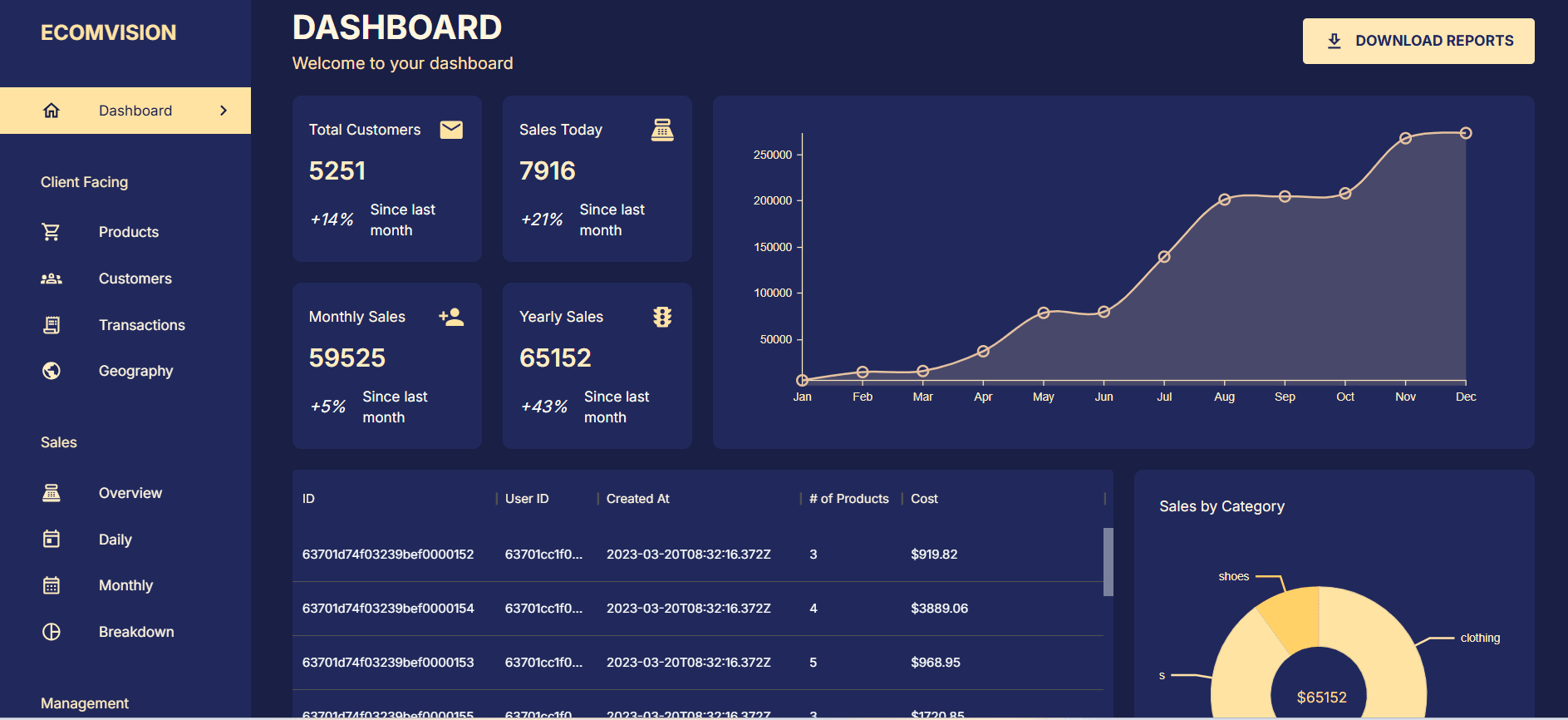Open the Breakdown page
This screenshot has height=720, width=1568.
[125, 632]
